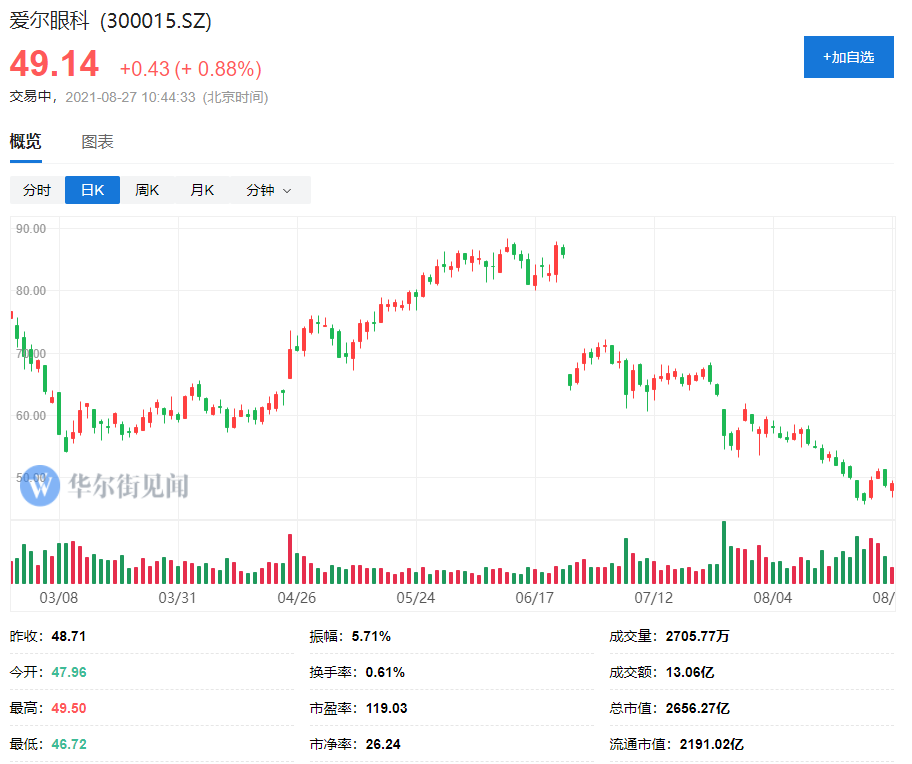Screen dimensions: 912x764
Task: Select the 最低 value 46.72
Action: (69, 744)
